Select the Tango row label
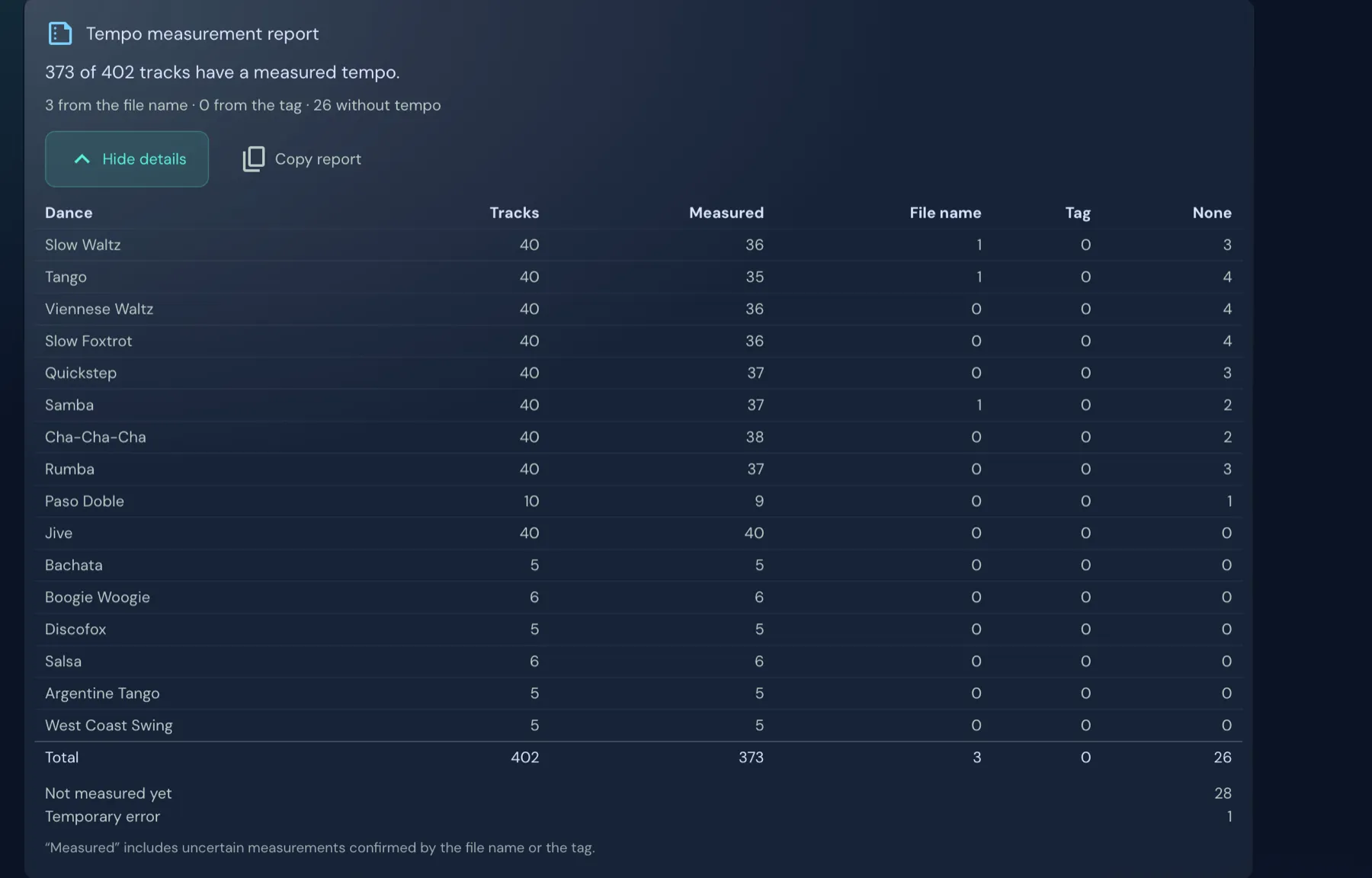 [66, 277]
